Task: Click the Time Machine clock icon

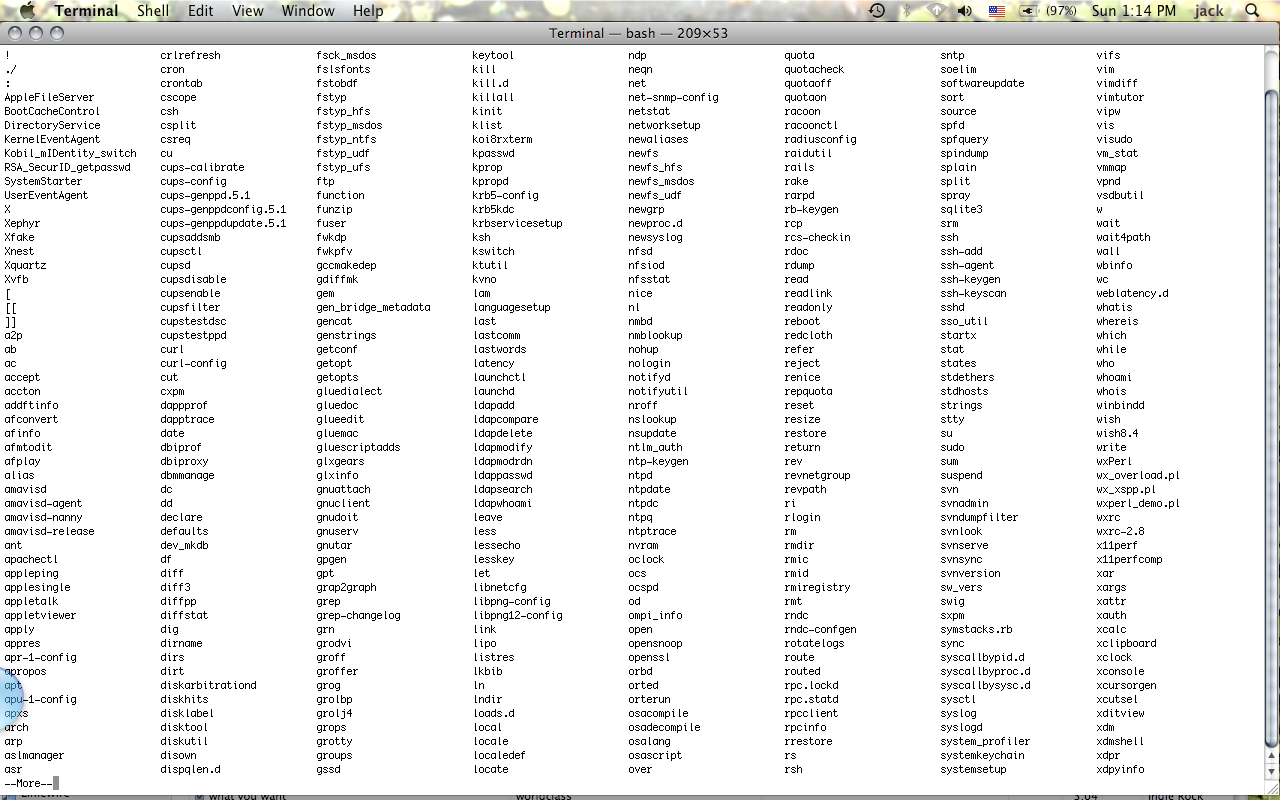Action: point(877,11)
